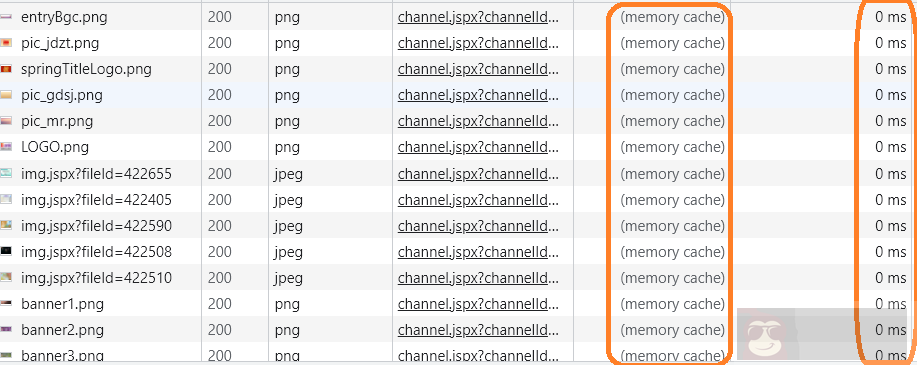
Task: Click the 200 status in banner1.png row
Action: tap(220, 304)
